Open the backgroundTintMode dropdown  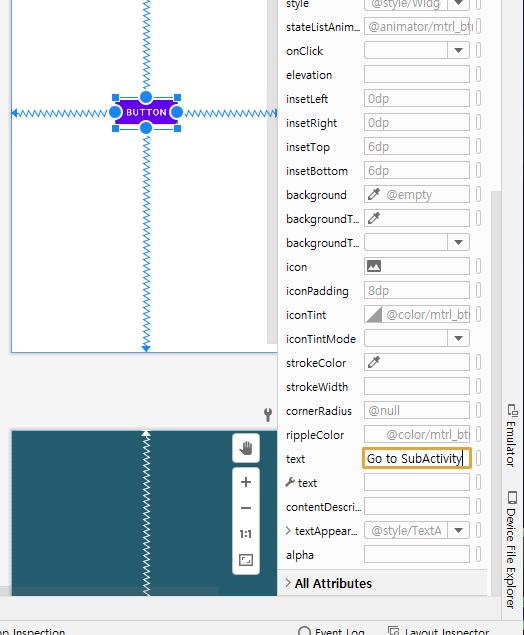458,243
